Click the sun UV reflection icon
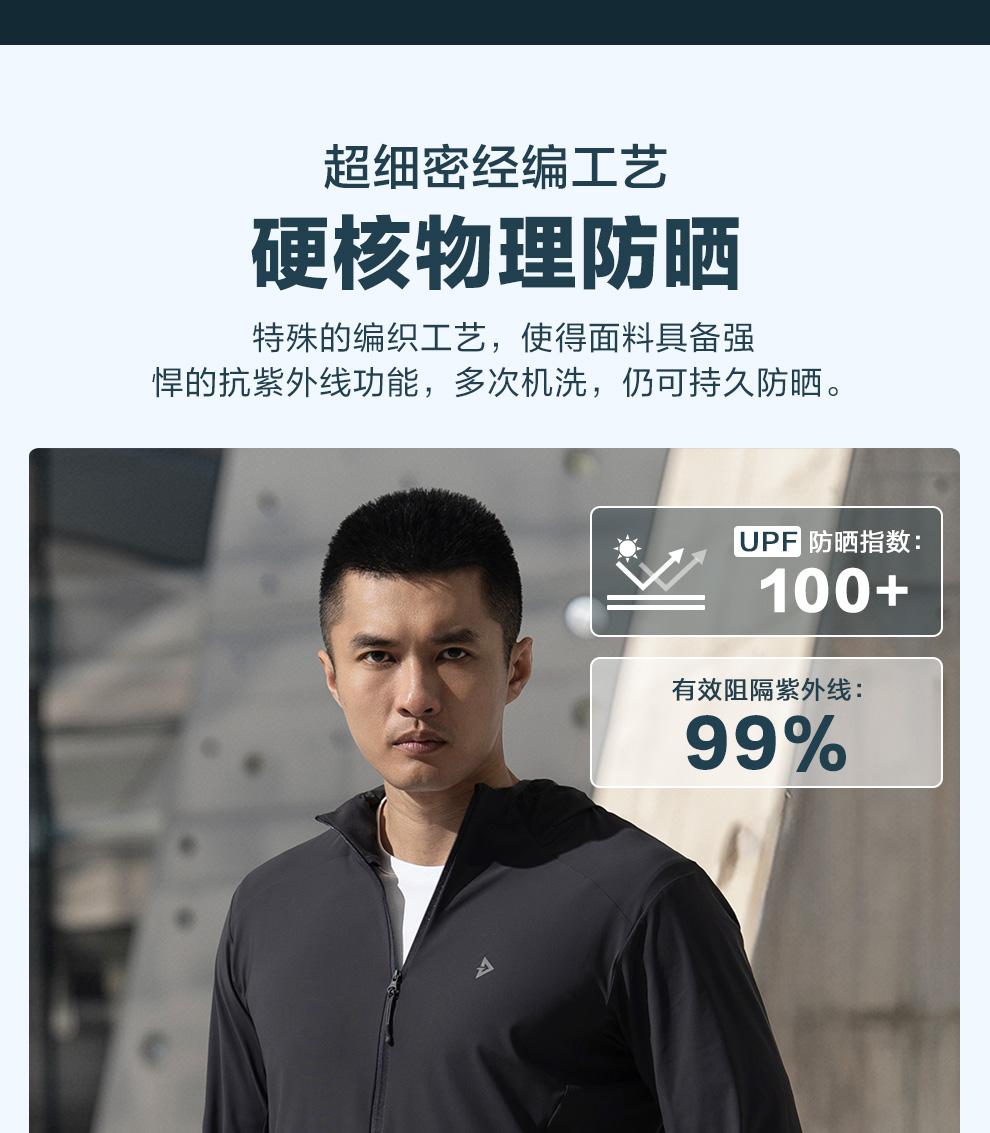This screenshot has width=990, height=1133. pos(656,572)
